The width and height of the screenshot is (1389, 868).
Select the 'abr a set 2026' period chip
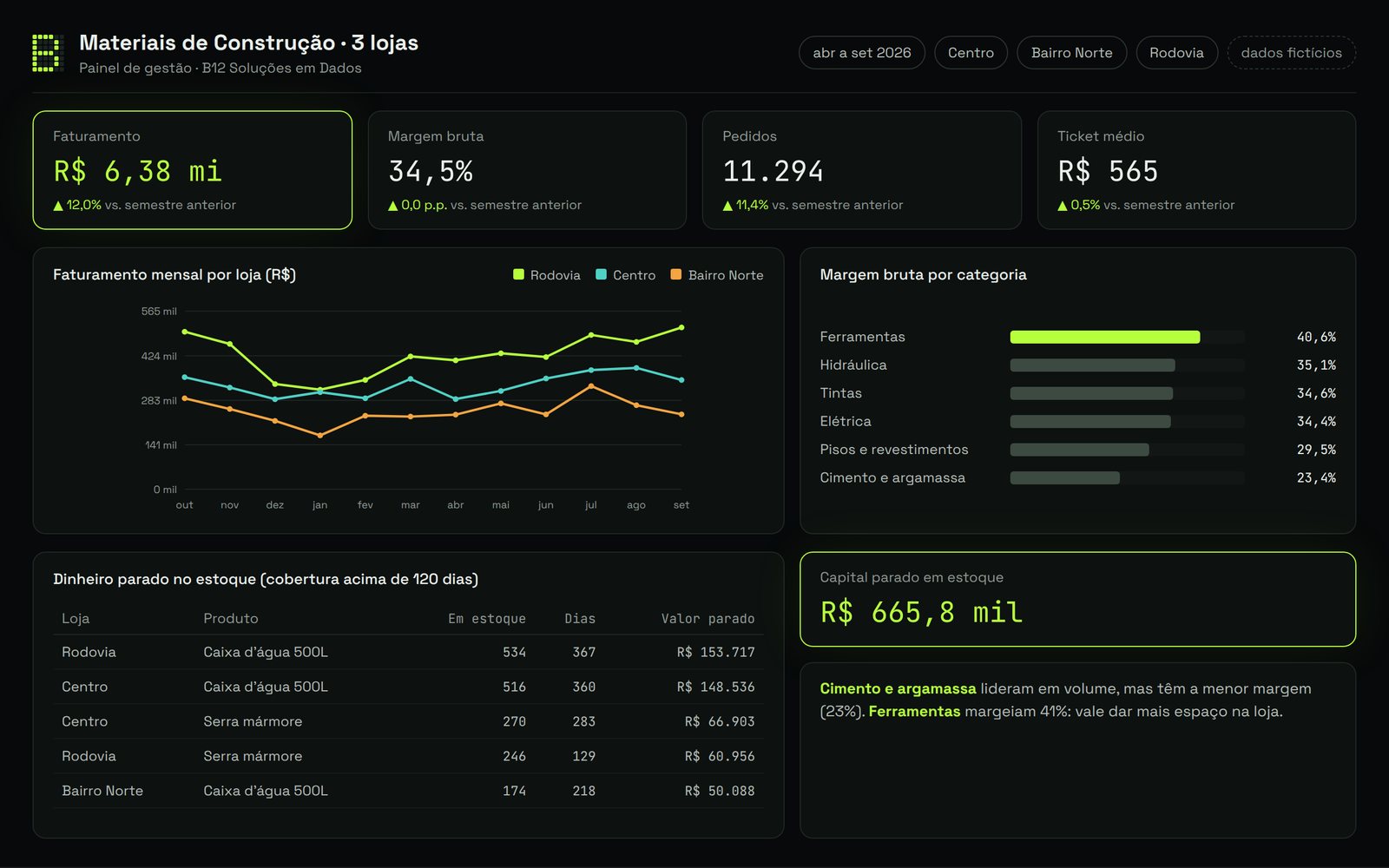point(862,52)
